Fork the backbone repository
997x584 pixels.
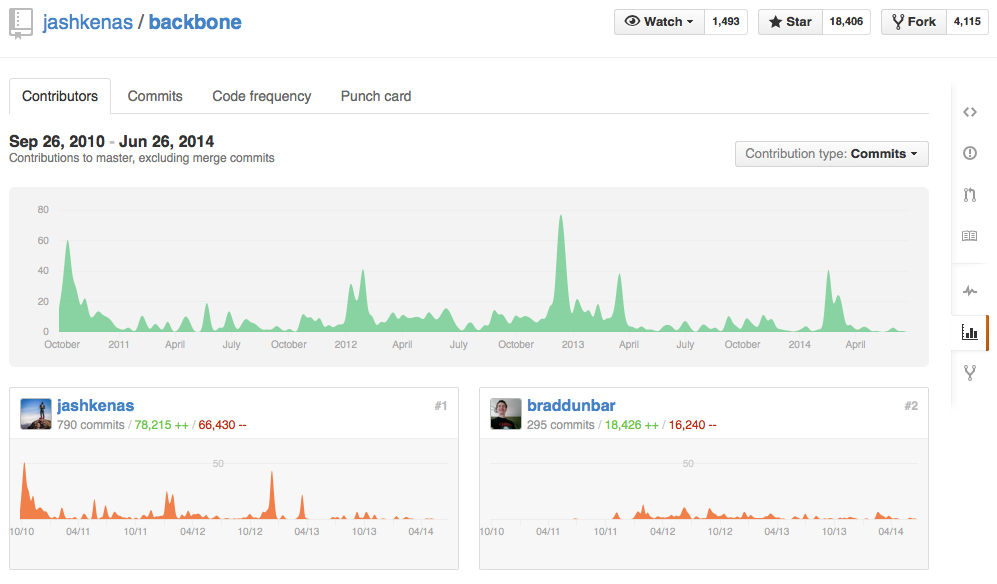pyautogui.click(x=914, y=22)
